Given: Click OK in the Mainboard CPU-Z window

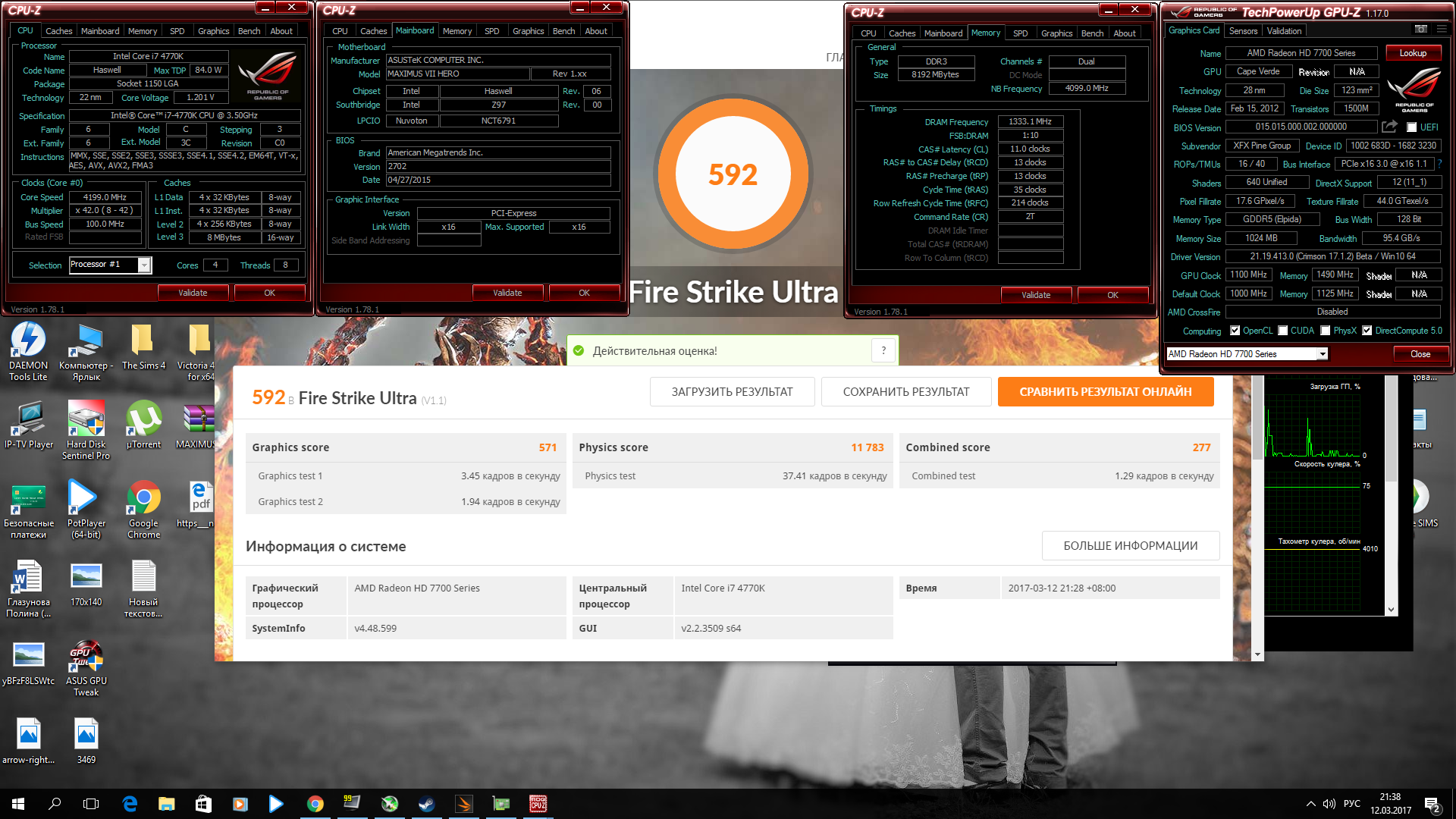Looking at the screenshot, I should [584, 293].
